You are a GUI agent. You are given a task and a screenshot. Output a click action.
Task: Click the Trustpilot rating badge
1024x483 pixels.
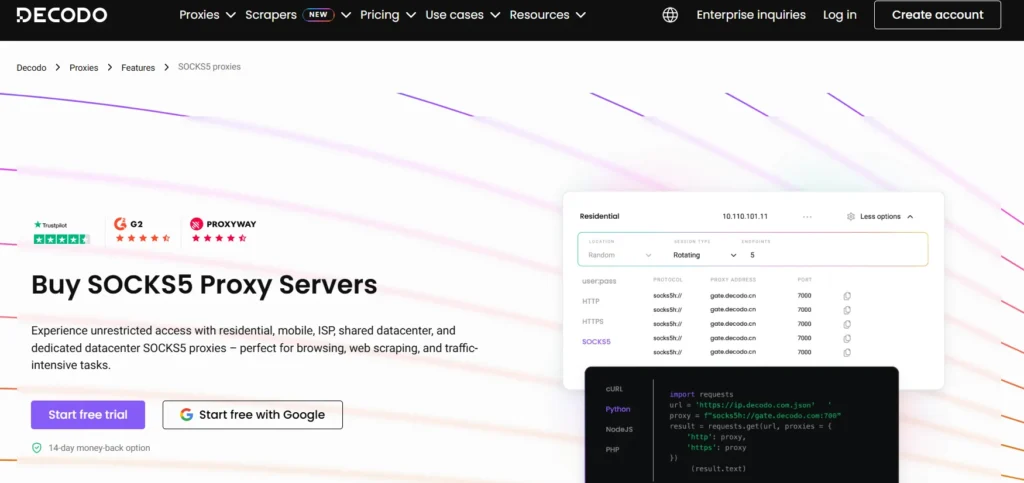point(61,232)
